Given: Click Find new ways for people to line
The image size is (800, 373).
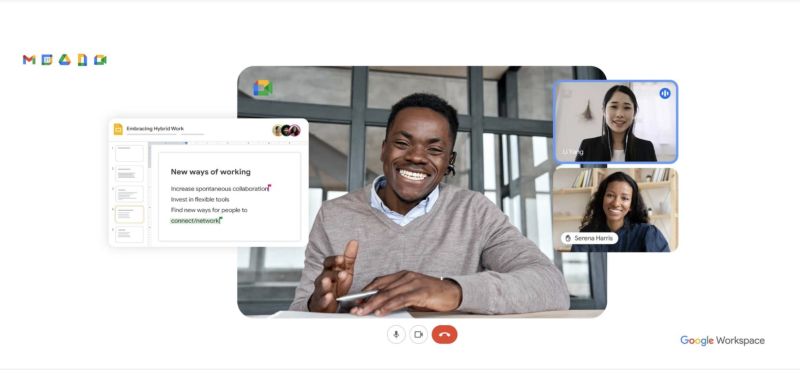Looking at the screenshot, I should [x=209, y=210].
